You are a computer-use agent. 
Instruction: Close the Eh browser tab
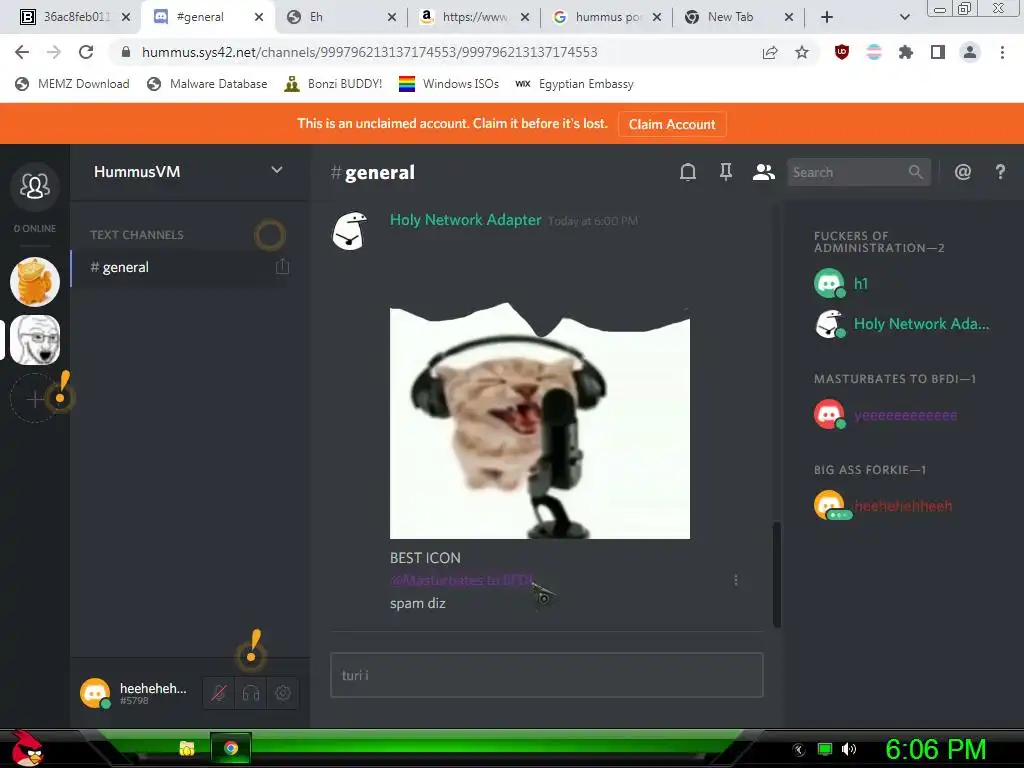[x=392, y=18]
